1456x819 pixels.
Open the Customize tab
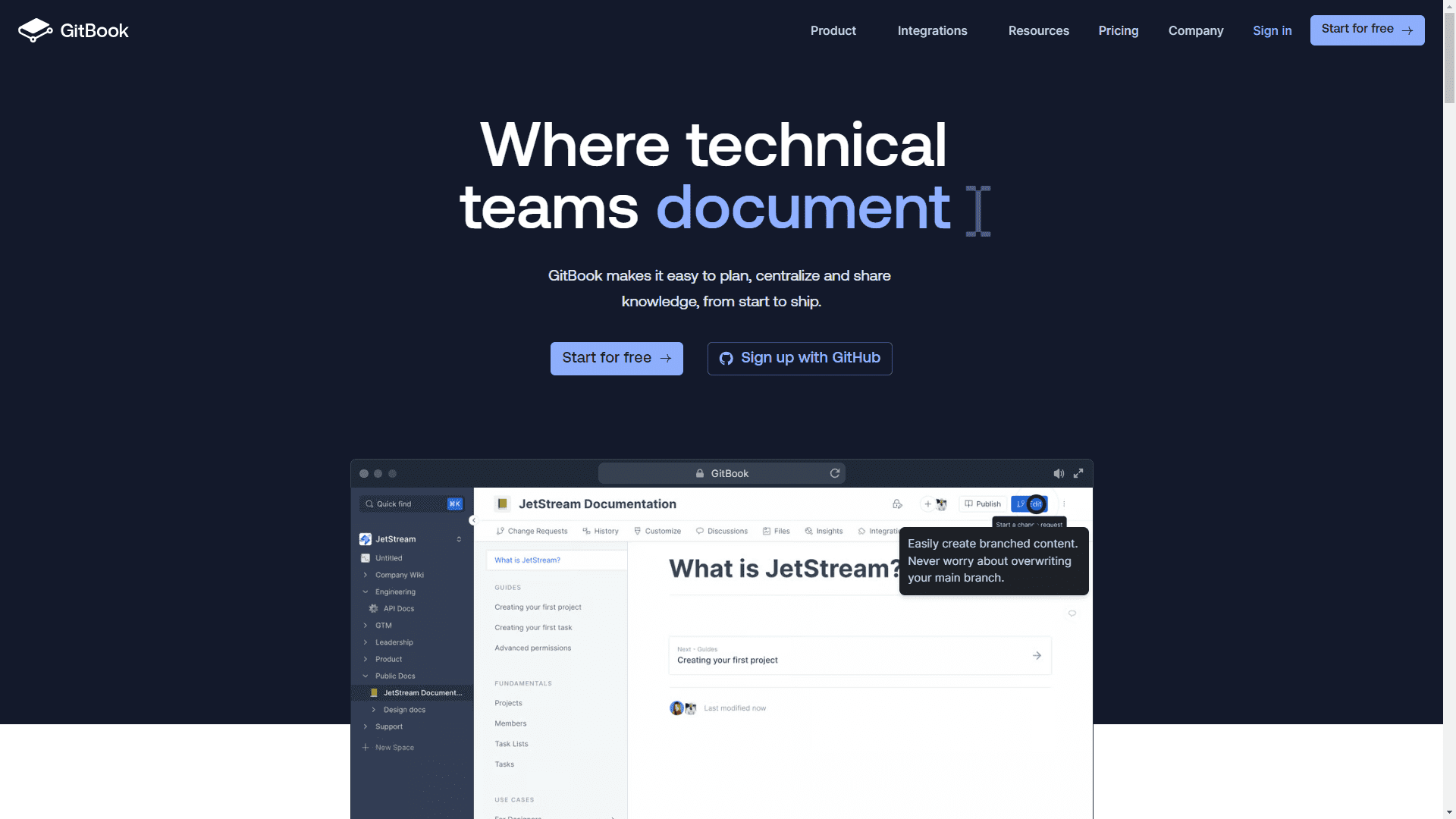click(x=657, y=531)
